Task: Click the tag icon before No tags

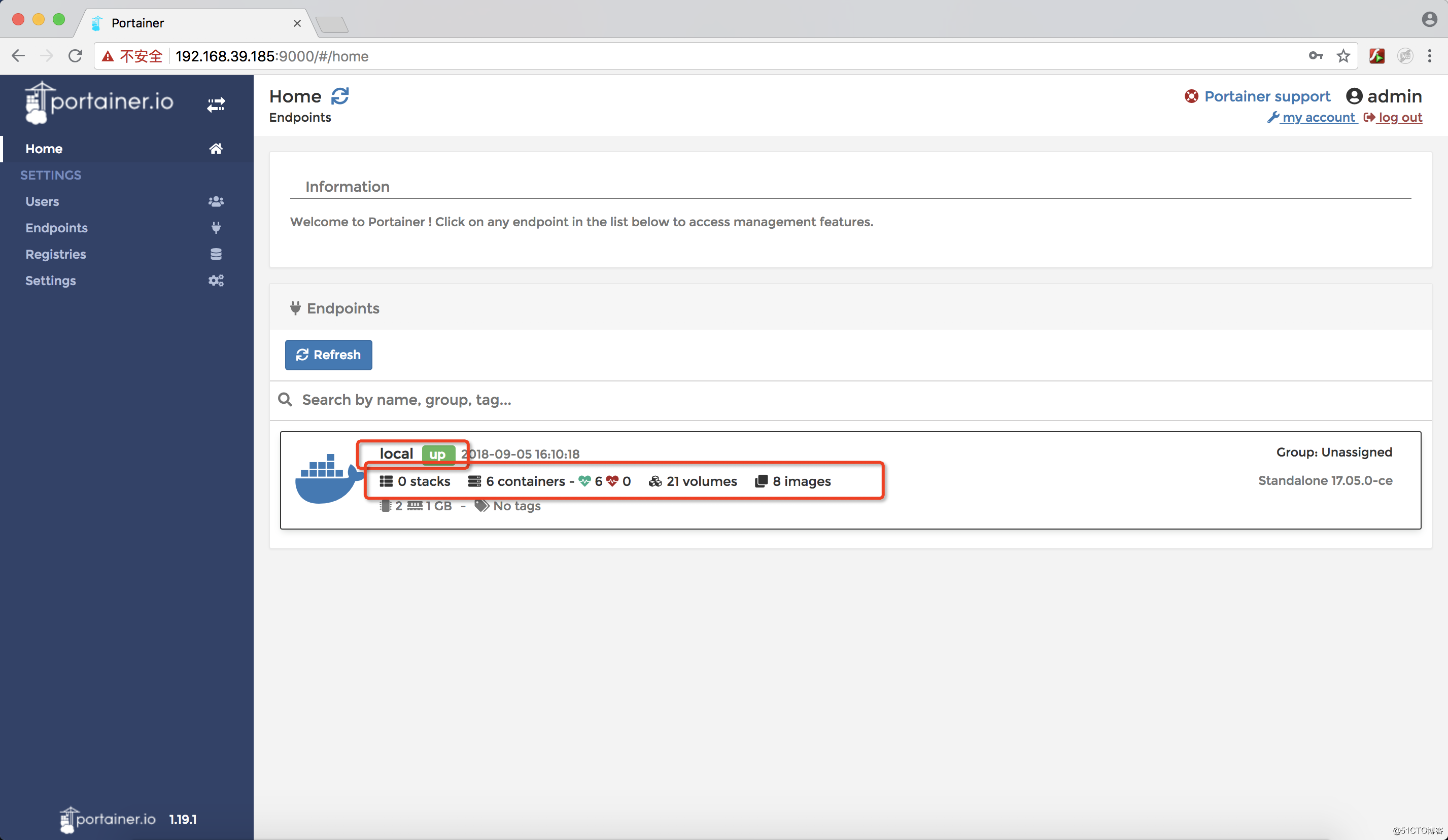Action: coord(481,506)
